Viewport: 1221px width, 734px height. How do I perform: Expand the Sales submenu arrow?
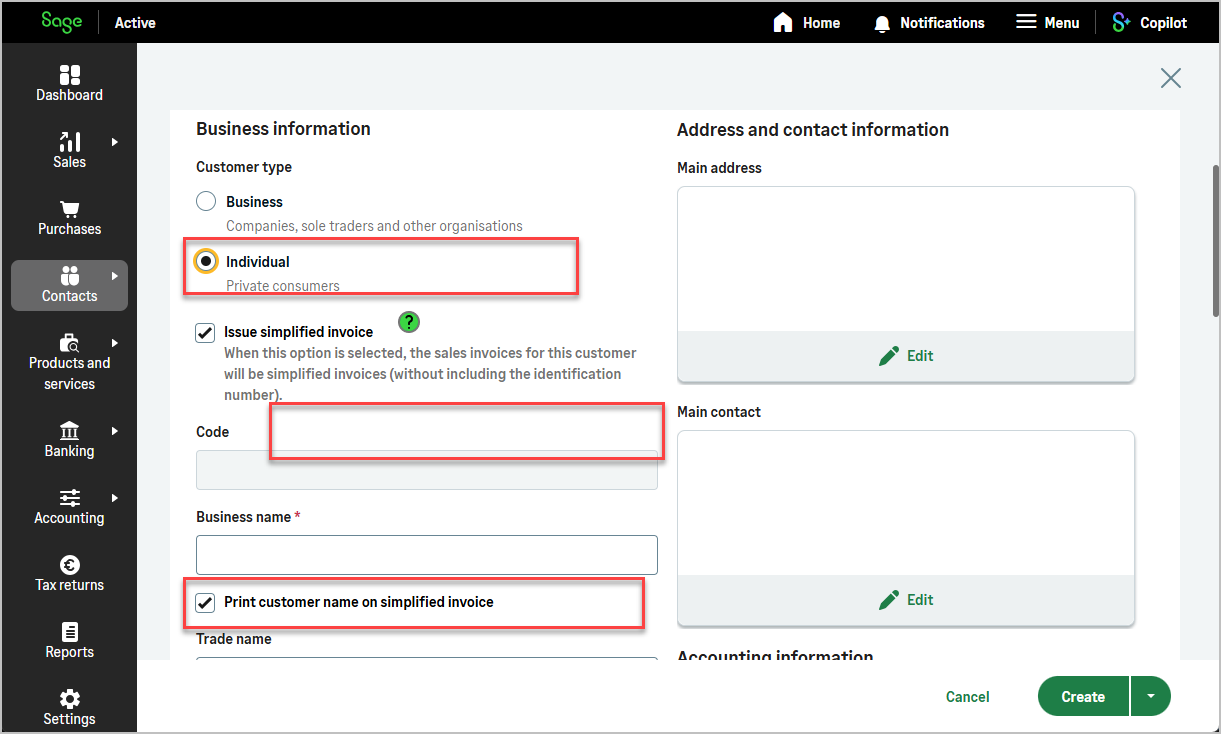click(x=115, y=142)
